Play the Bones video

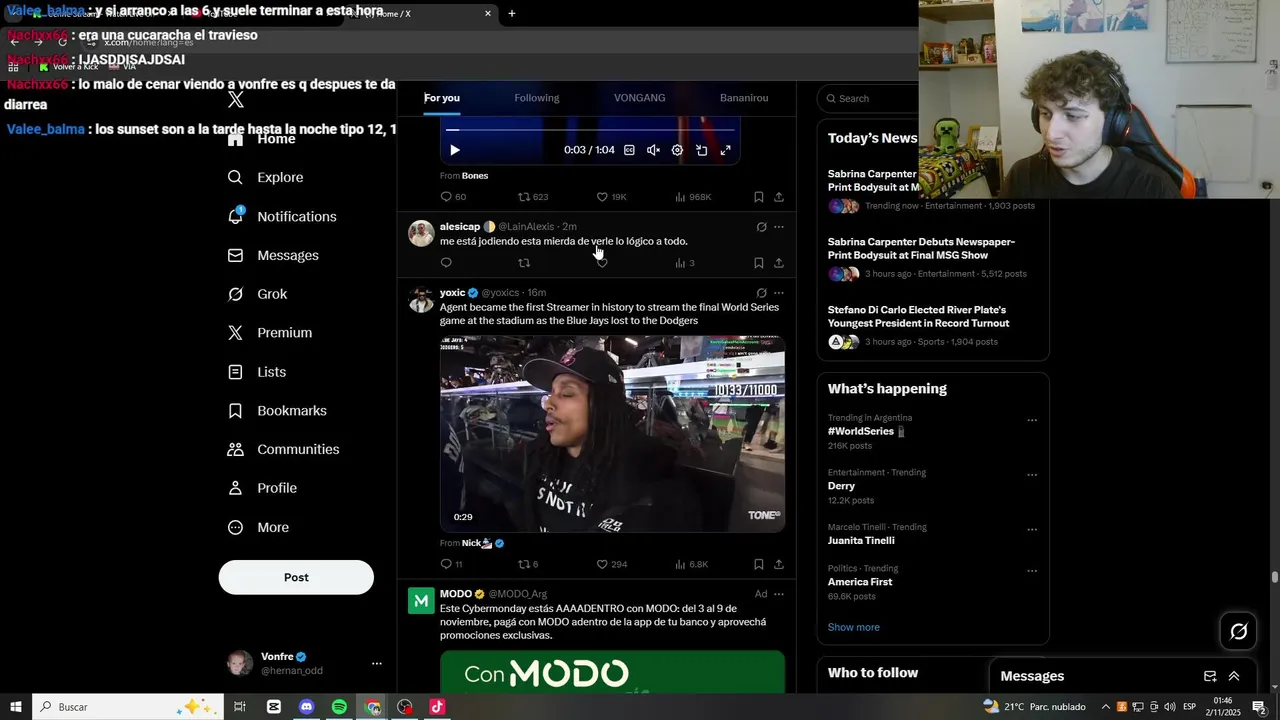coord(454,150)
